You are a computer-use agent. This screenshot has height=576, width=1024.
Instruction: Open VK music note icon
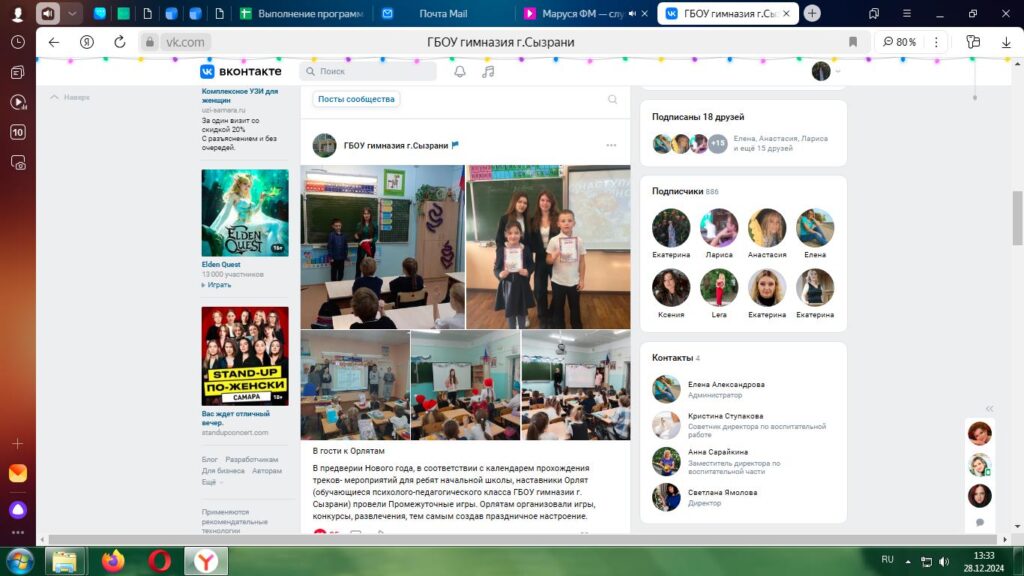pyautogui.click(x=488, y=72)
